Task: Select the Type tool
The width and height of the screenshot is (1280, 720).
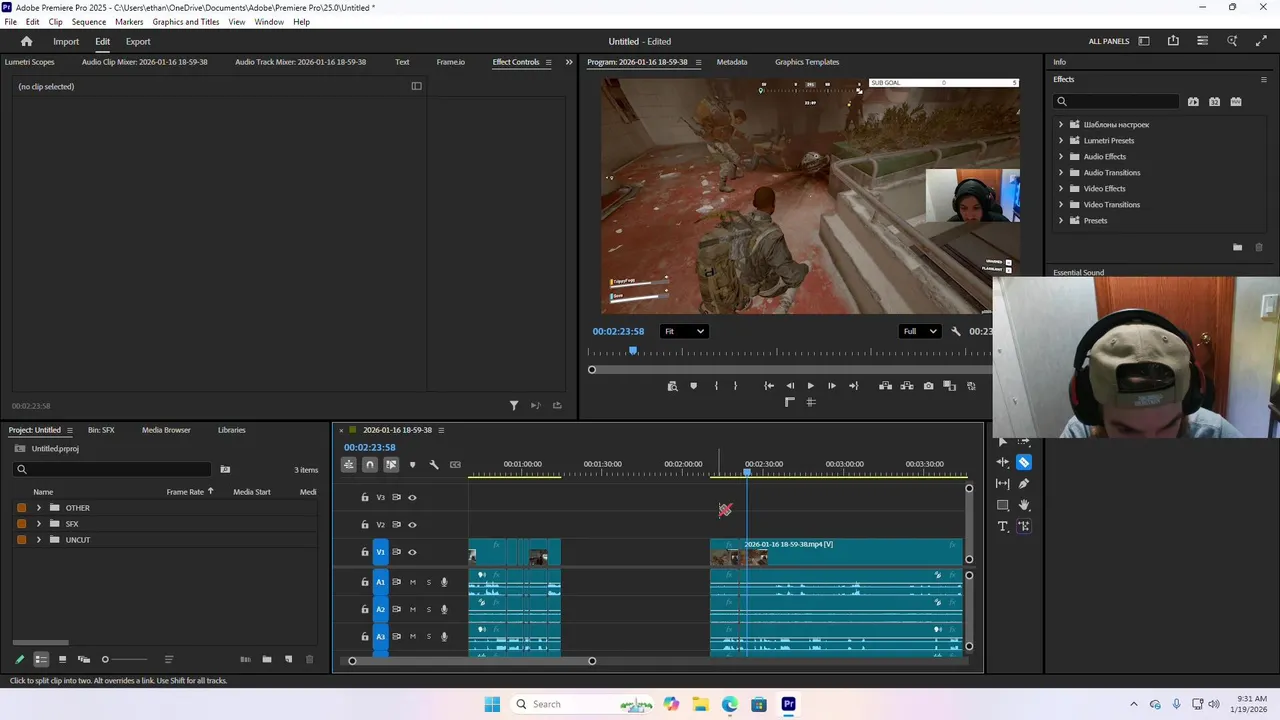Action: (1003, 527)
